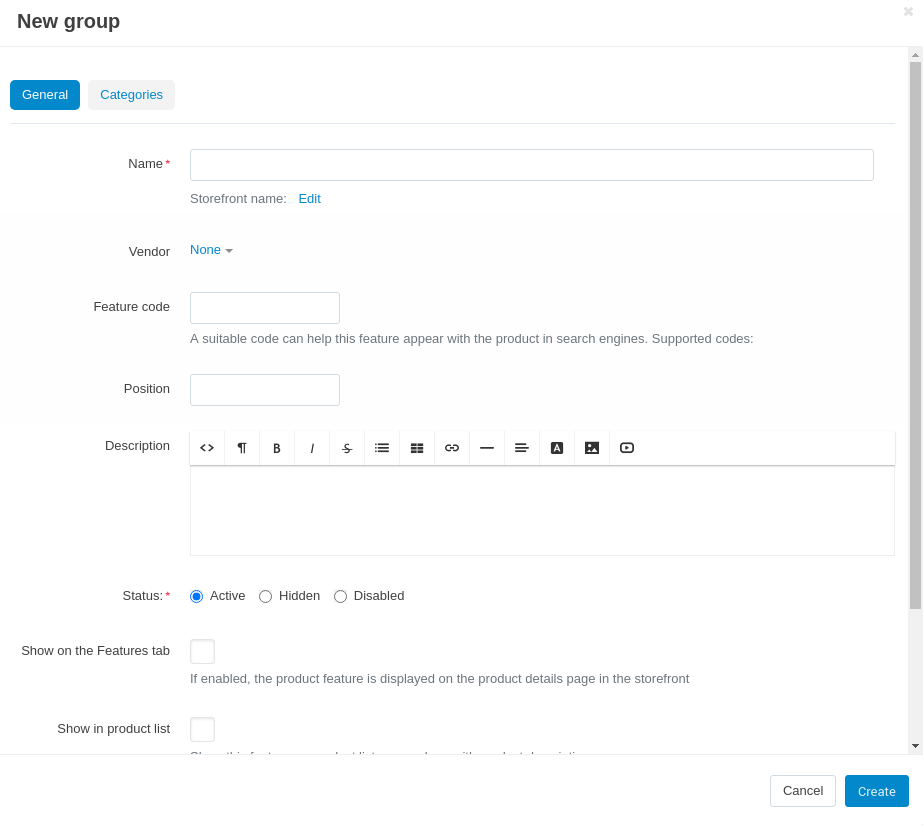Enable Show on the Features tab
This screenshot has width=923, height=825.
click(x=202, y=651)
